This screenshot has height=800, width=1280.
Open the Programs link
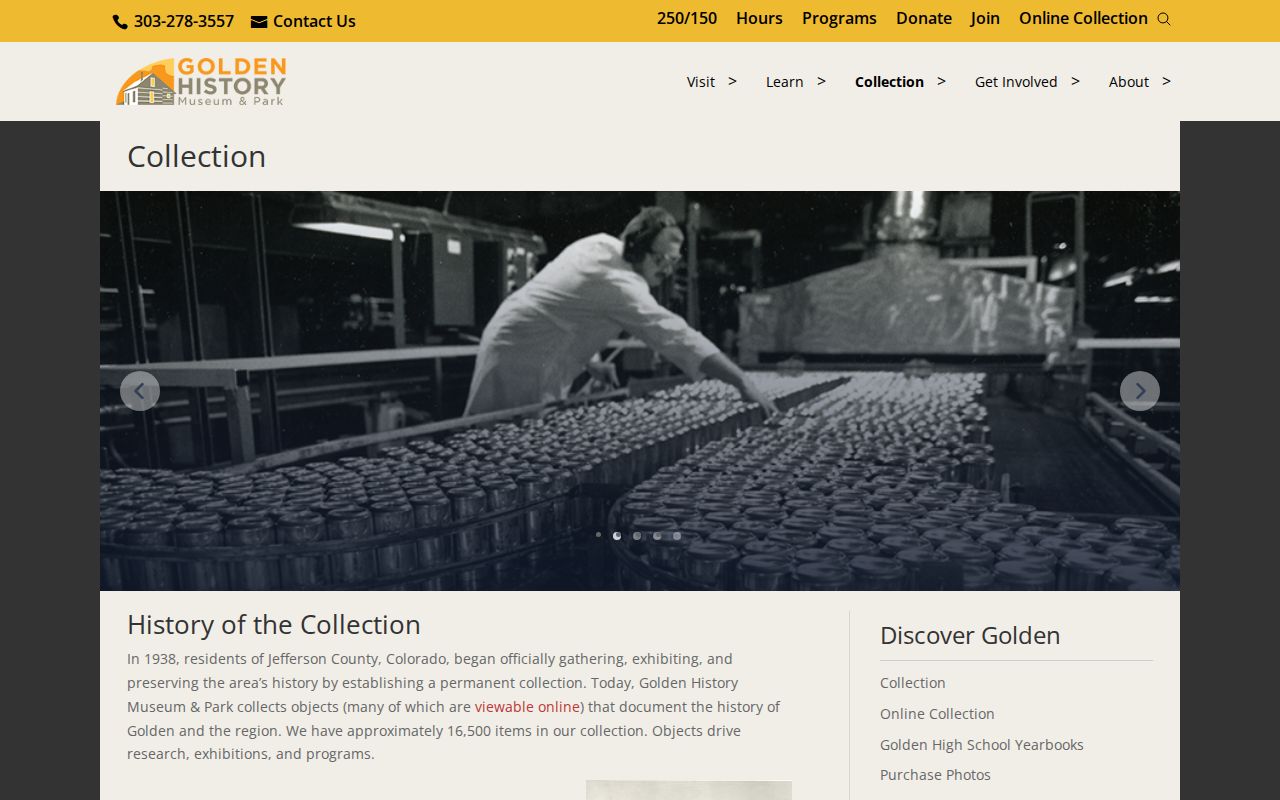tap(839, 18)
